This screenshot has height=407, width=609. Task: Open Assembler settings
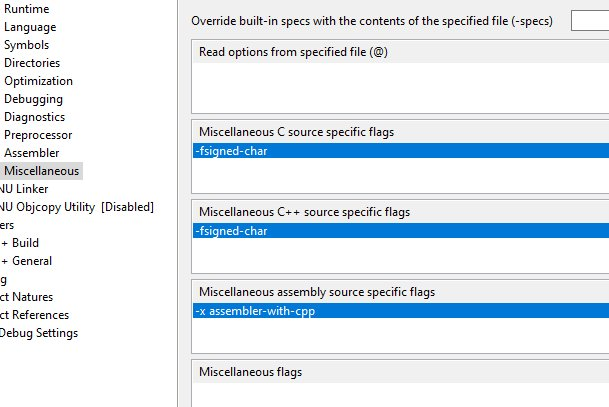31,153
